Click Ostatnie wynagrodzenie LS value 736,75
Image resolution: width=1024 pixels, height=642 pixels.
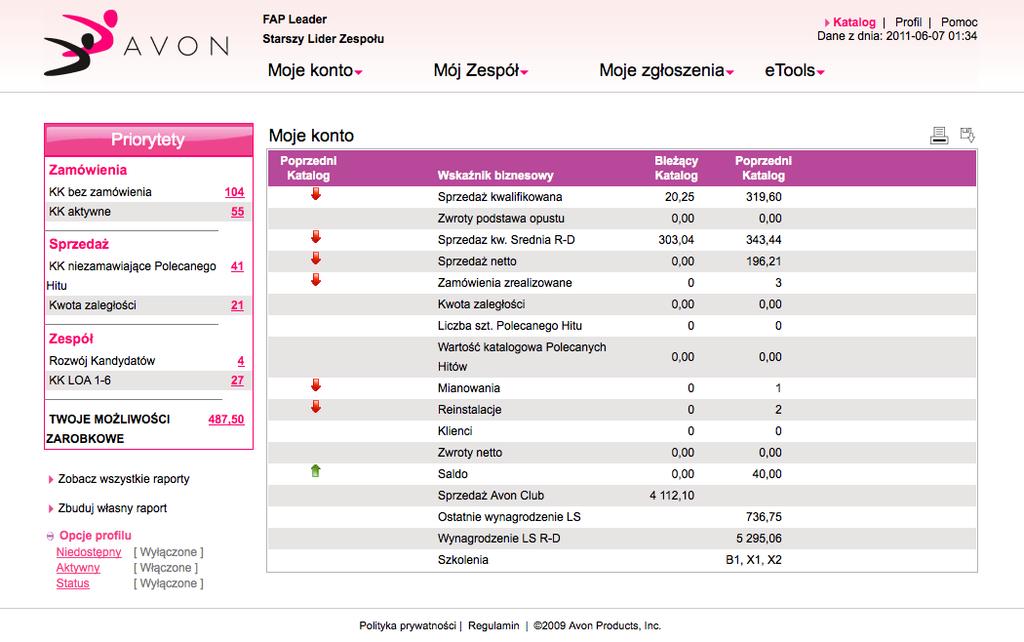[x=763, y=517]
